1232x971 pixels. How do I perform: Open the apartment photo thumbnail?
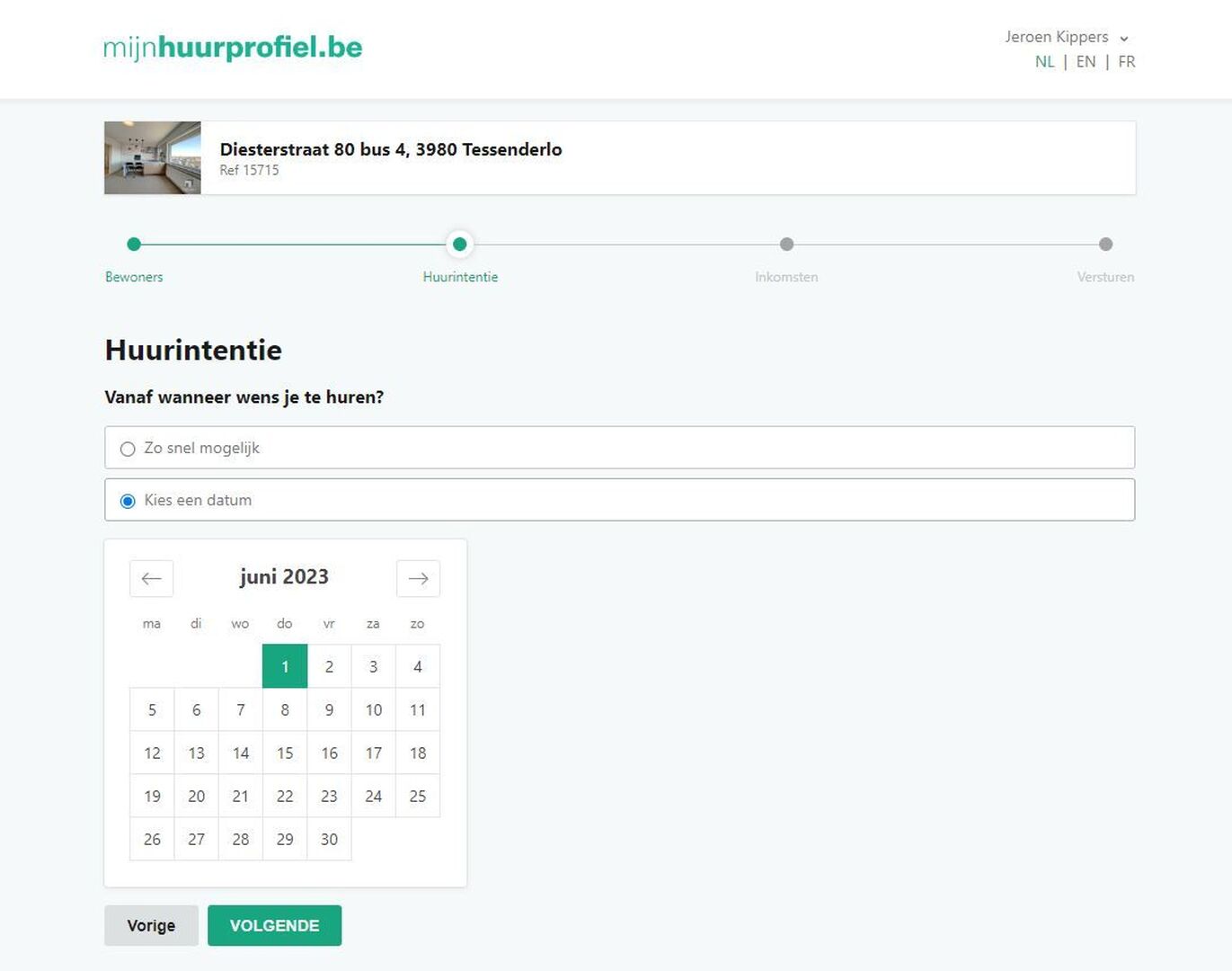153,158
